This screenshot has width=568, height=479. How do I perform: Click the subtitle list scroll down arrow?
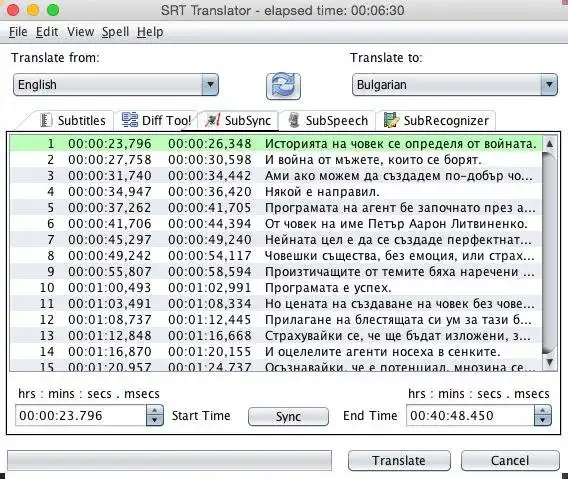click(x=550, y=362)
